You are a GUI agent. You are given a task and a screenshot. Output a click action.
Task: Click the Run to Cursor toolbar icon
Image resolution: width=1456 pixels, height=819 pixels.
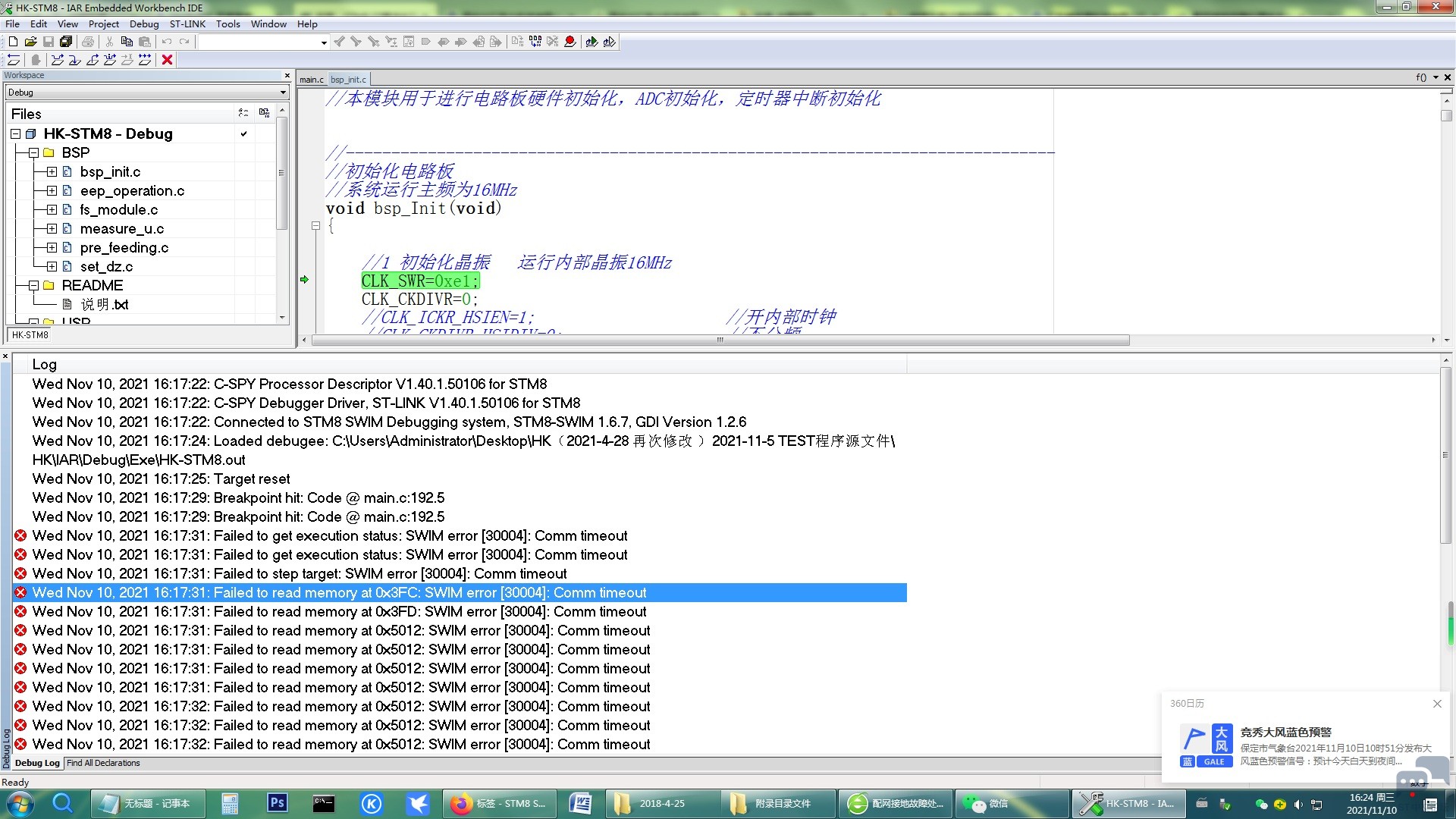click(x=126, y=59)
